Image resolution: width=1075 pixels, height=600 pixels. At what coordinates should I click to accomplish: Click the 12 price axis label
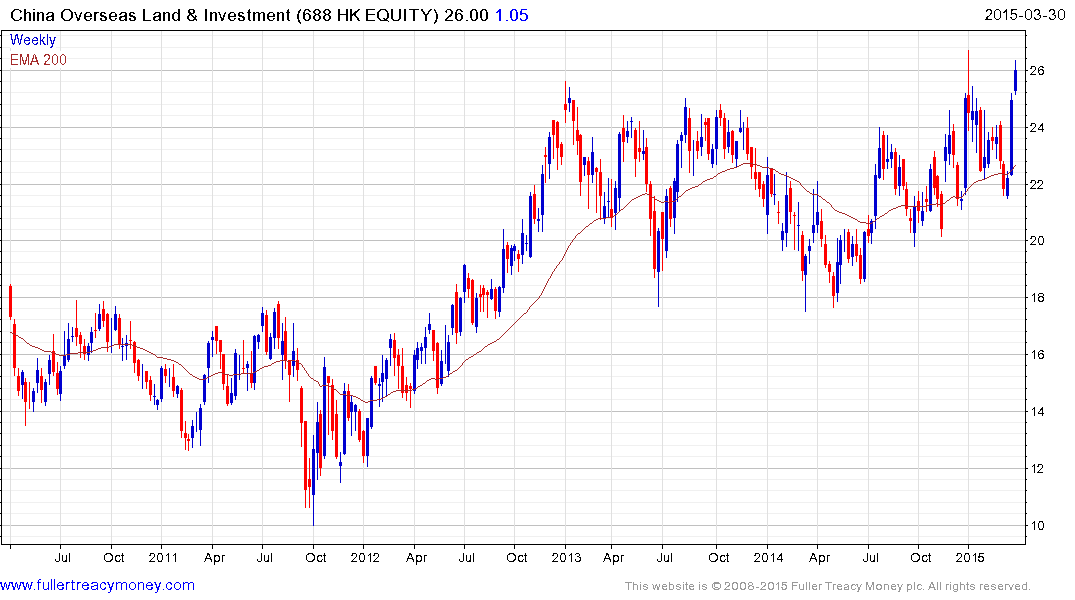click(1037, 468)
